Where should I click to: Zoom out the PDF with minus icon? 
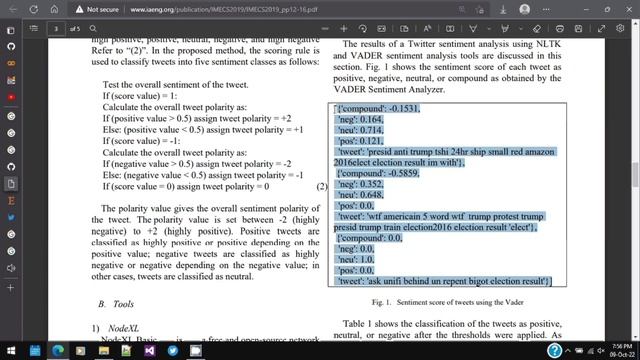coord(325,28)
